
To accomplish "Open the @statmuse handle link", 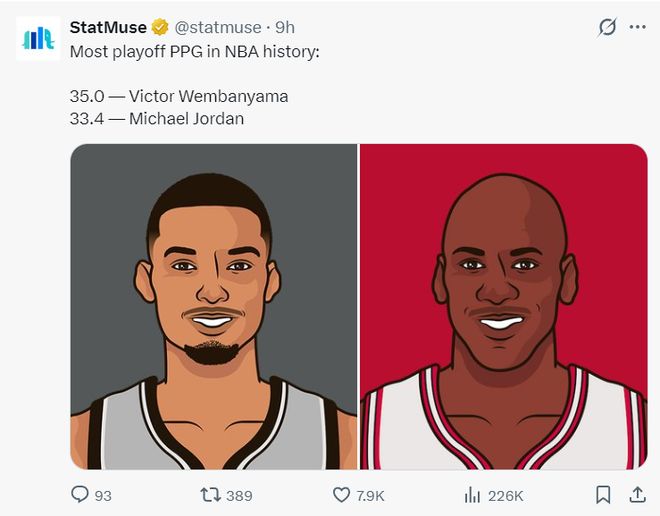I will (x=220, y=27).
